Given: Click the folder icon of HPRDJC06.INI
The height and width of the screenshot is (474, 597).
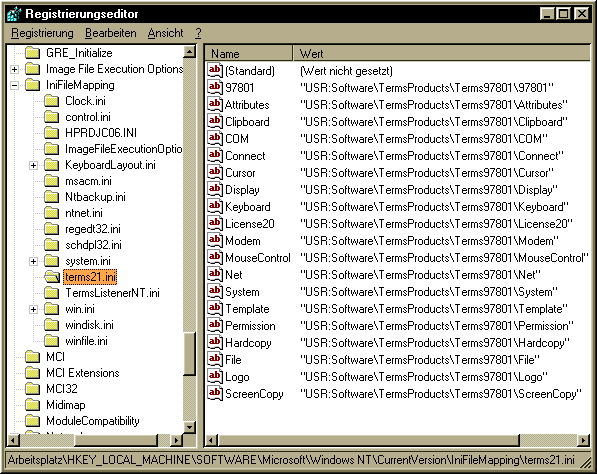Looking at the screenshot, I should (51, 133).
